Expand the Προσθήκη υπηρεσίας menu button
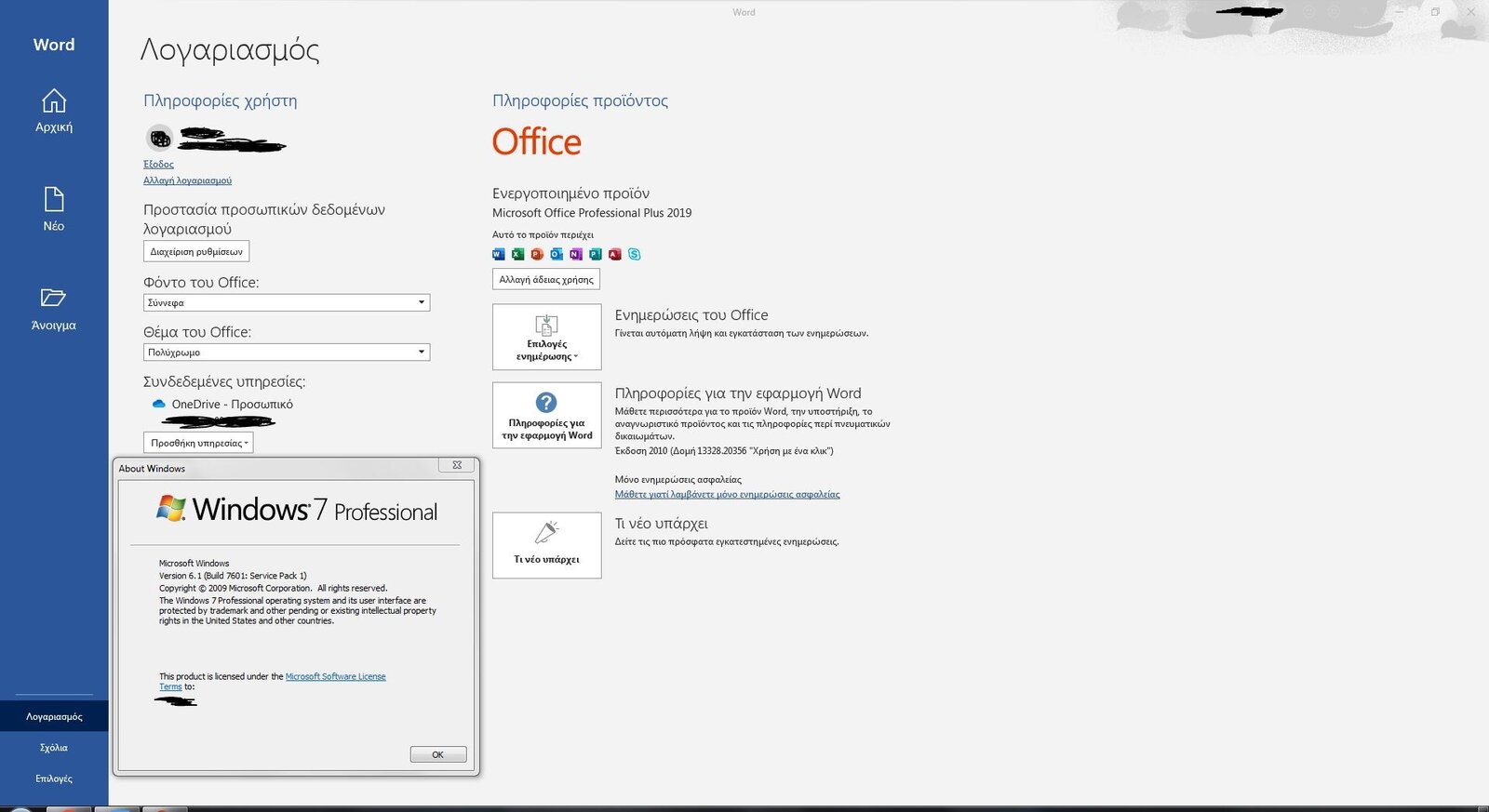The width and height of the screenshot is (1489, 812). click(198, 443)
